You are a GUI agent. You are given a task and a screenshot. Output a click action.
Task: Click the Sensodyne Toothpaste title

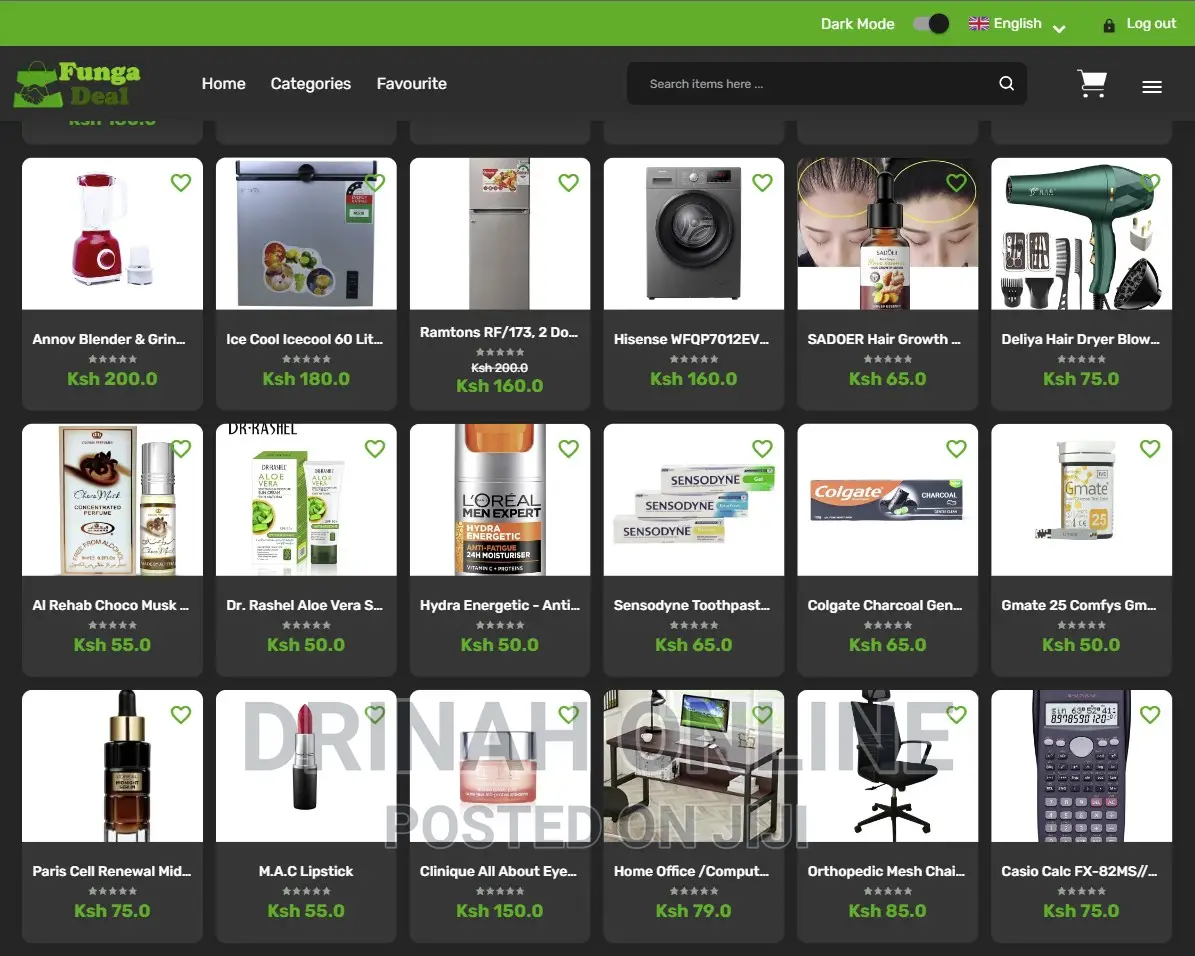coord(692,605)
